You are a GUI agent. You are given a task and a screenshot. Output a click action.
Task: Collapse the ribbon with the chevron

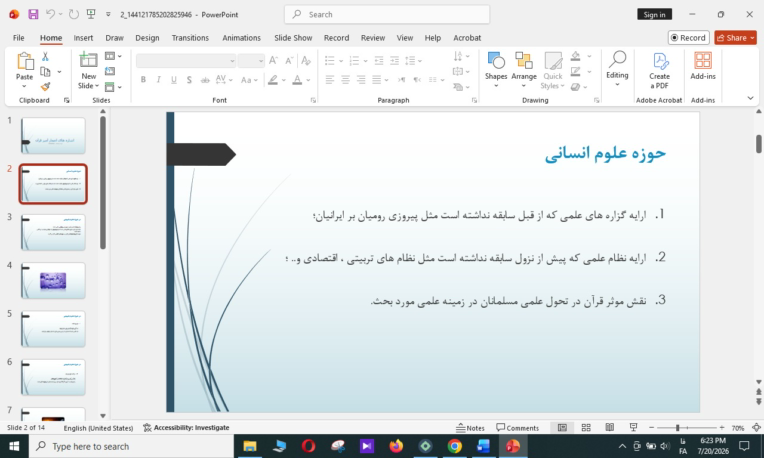pyautogui.click(x=750, y=98)
